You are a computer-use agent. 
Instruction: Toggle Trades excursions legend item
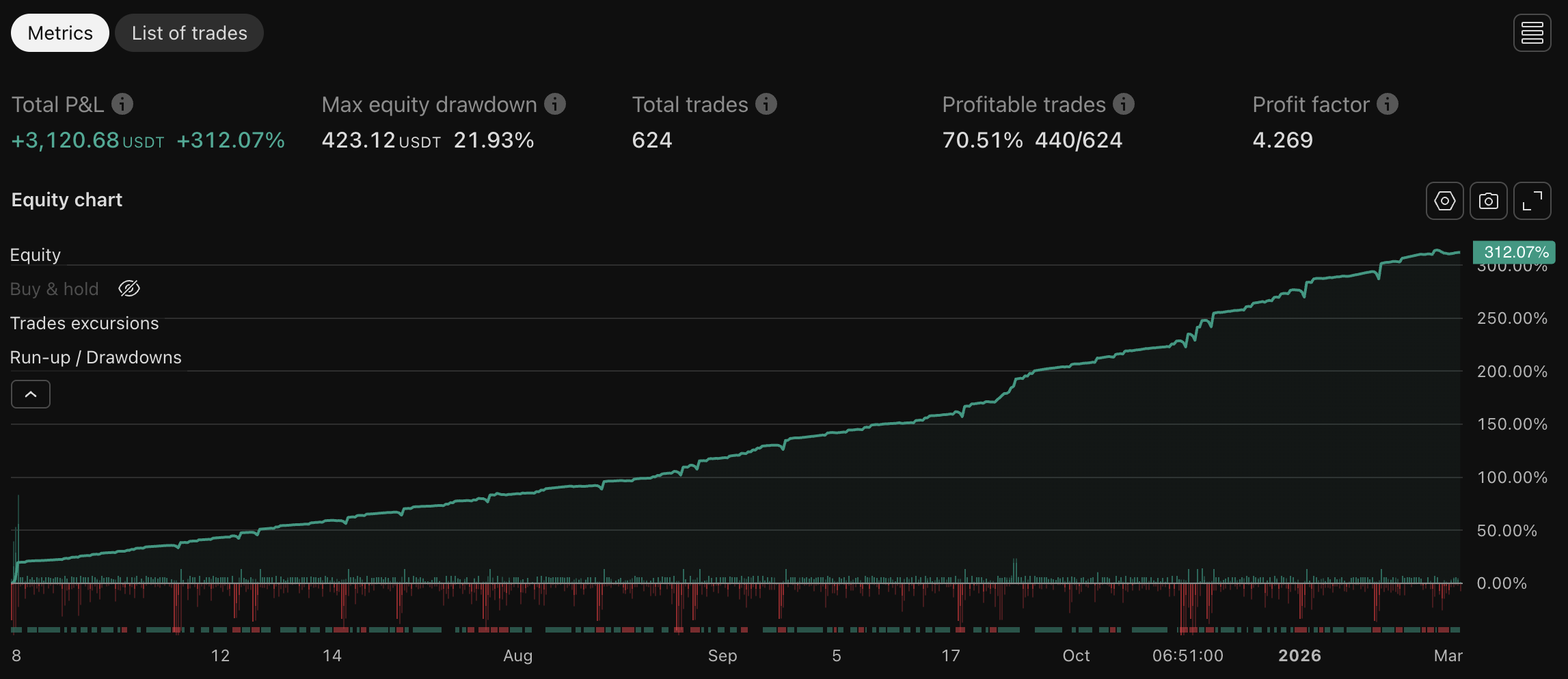[x=84, y=323]
